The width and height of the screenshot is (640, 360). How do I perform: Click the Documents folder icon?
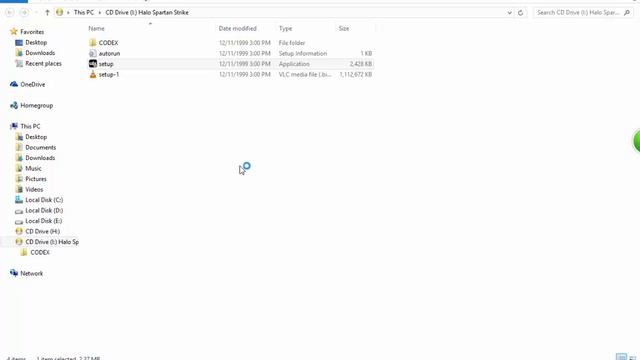pyautogui.click(x=19, y=147)
